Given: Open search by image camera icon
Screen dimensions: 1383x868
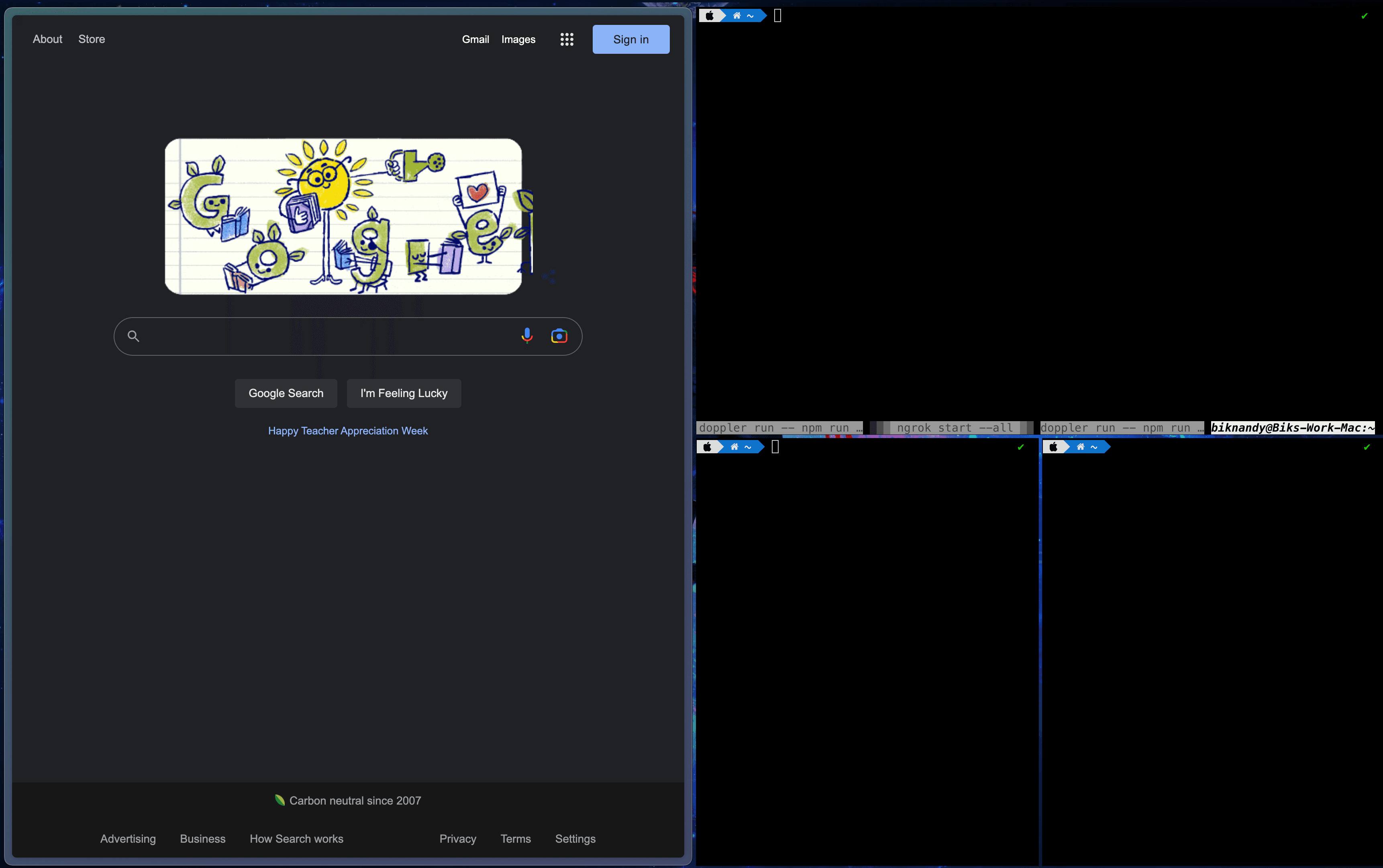Looking at the screenshot, I should tap(559, 336).
